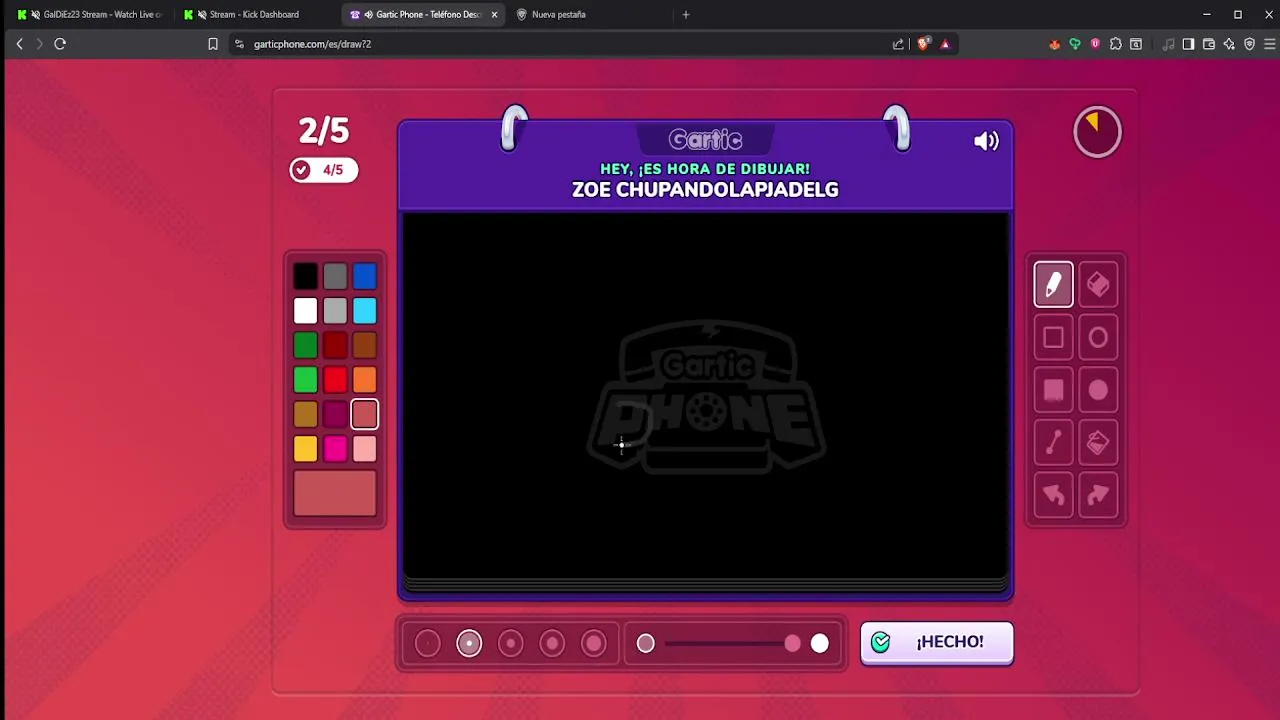Open a new browser tab
This screenshot has width=1280, height=720.
(686, 15)
